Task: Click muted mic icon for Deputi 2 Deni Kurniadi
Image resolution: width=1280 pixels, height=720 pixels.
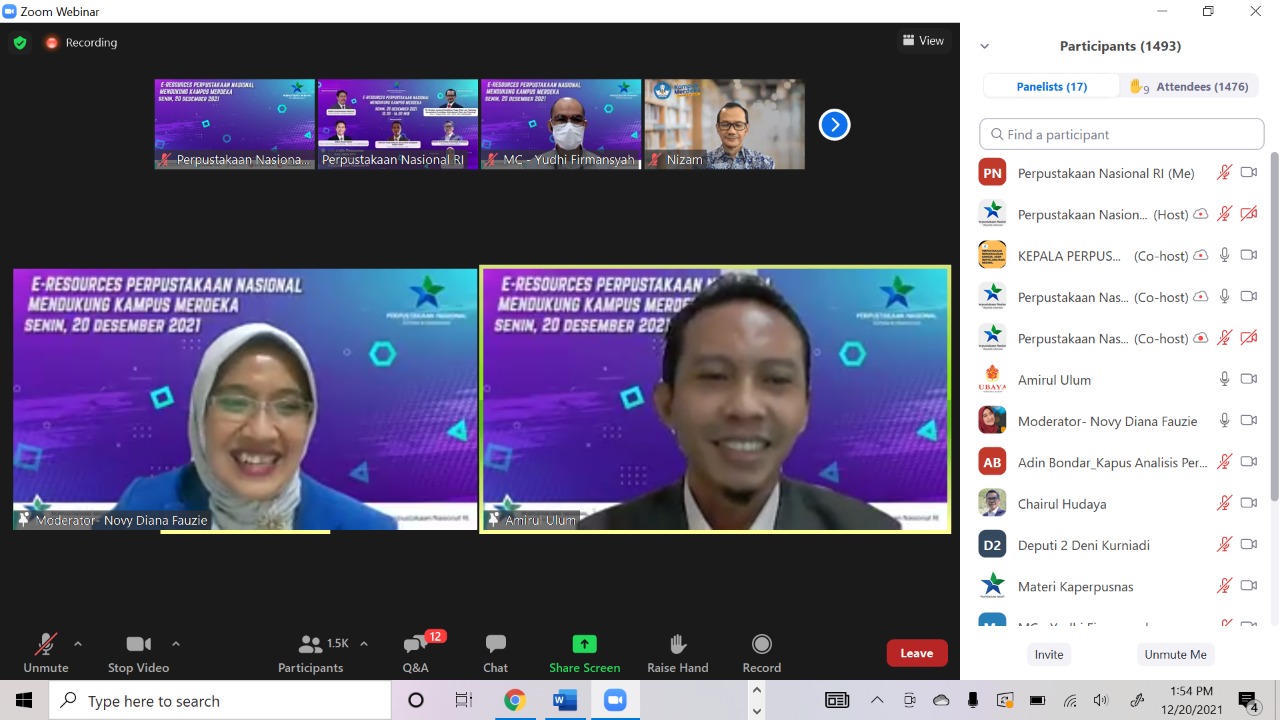Action: (1224, 544)
